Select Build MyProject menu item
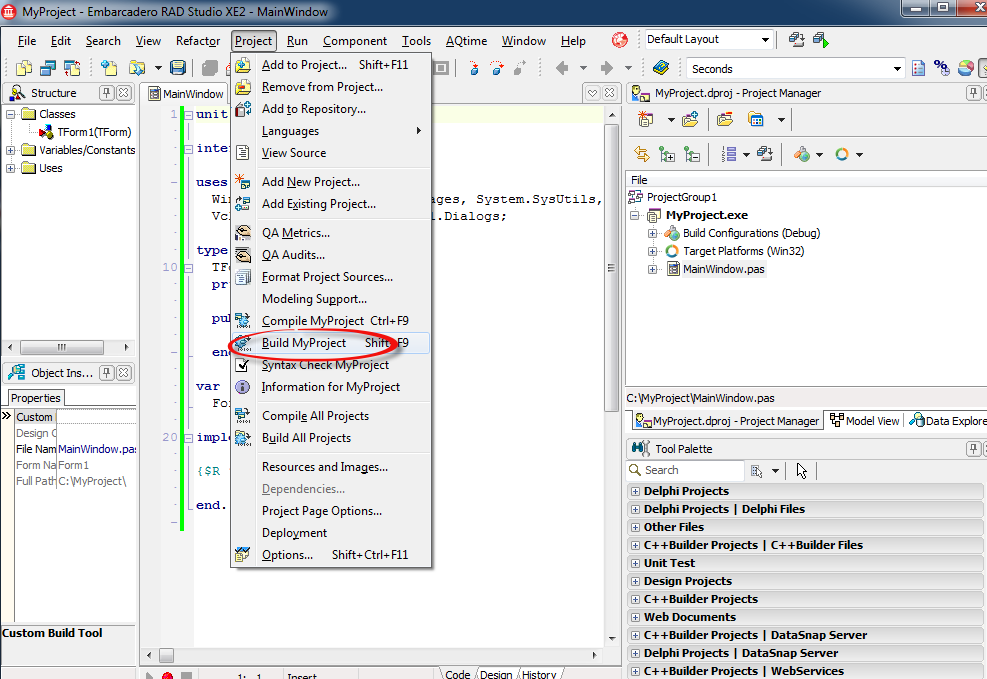 pyautogui.click(x=304, y=343)
